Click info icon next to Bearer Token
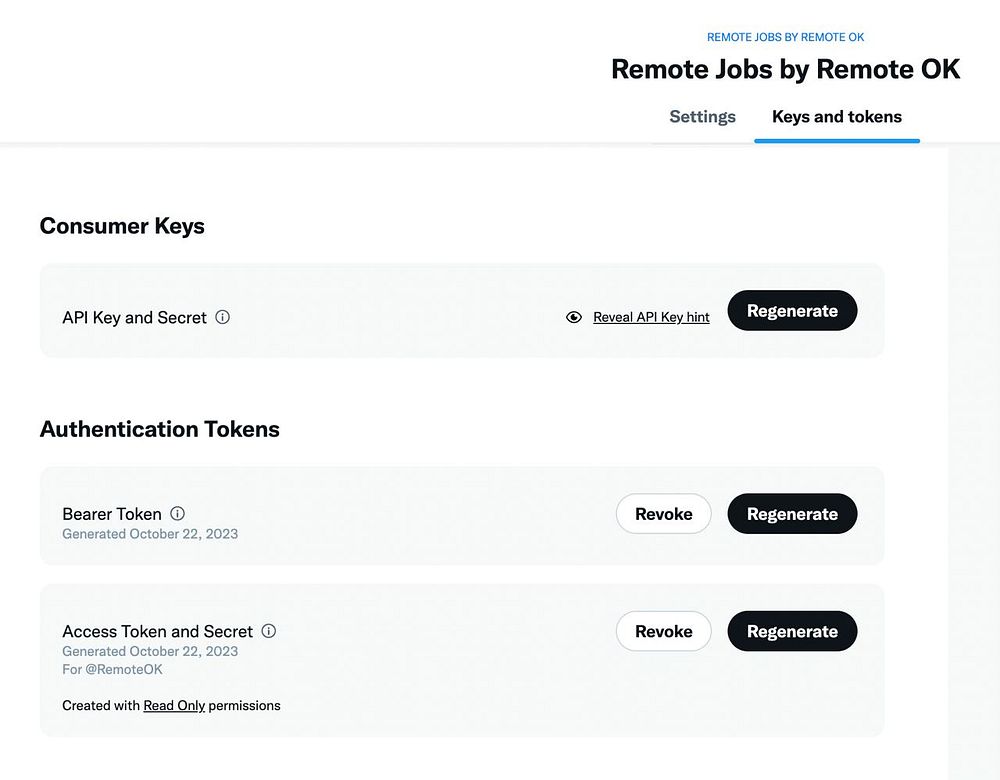The image size is (1000, 780). pos(177,513)
